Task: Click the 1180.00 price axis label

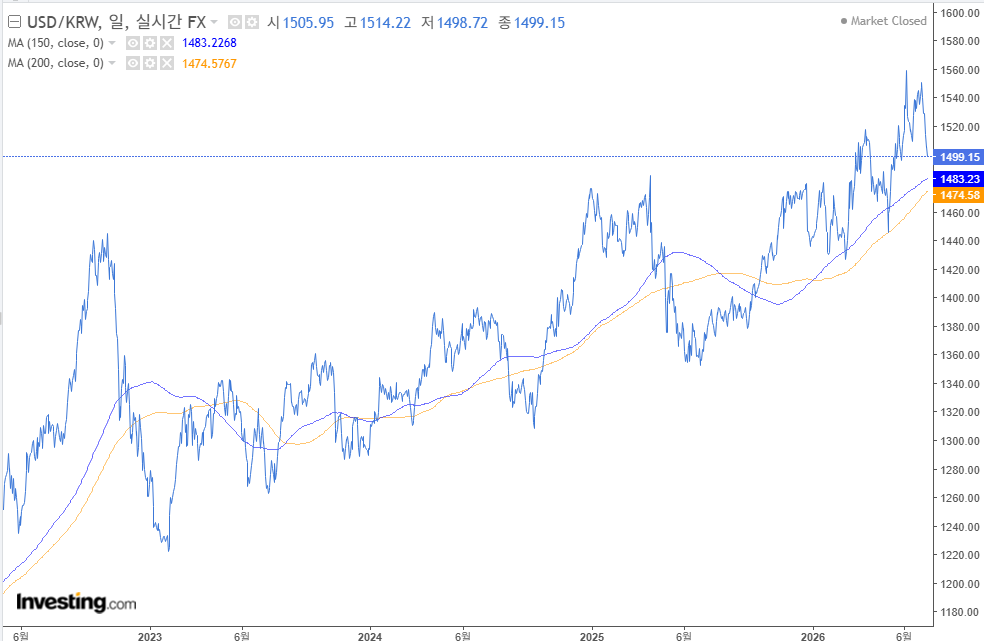Action: click(960, 612)
